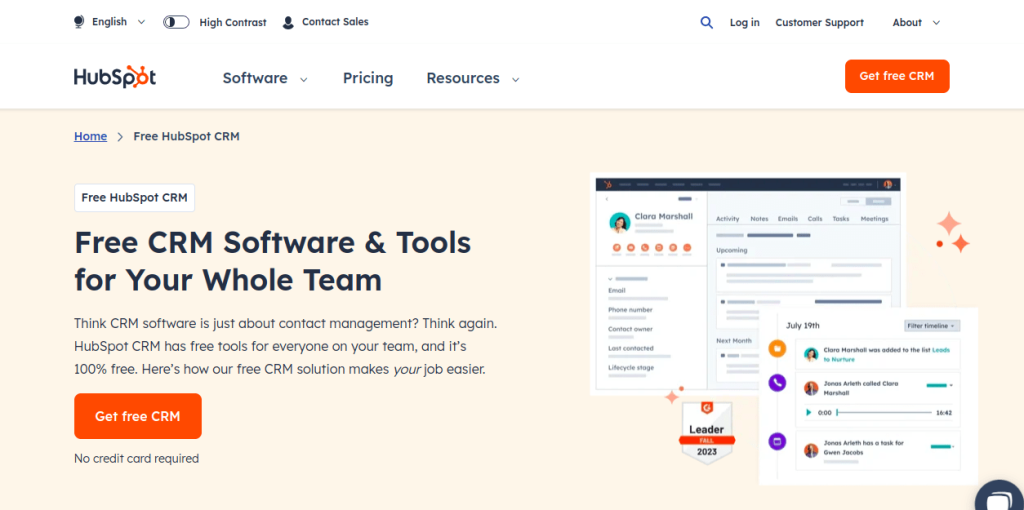Click the 'Phone number' field label
Image resolution: width=1024 pixels, height=510 pixels.
tap(630, 310)
